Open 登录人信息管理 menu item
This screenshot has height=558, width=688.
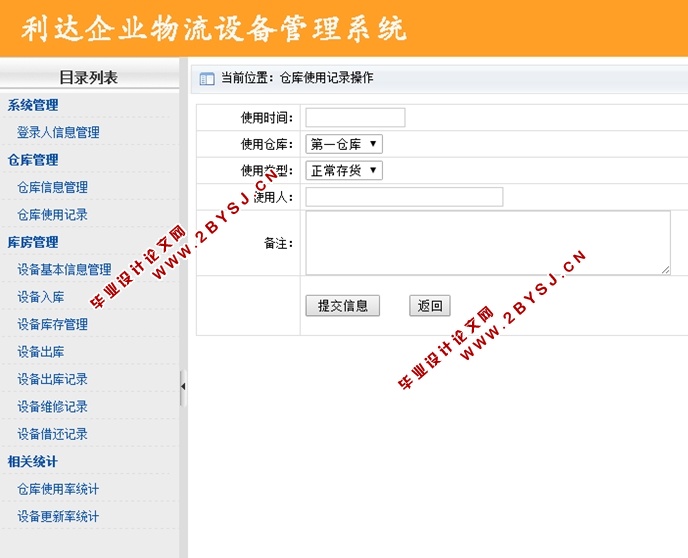58,132
